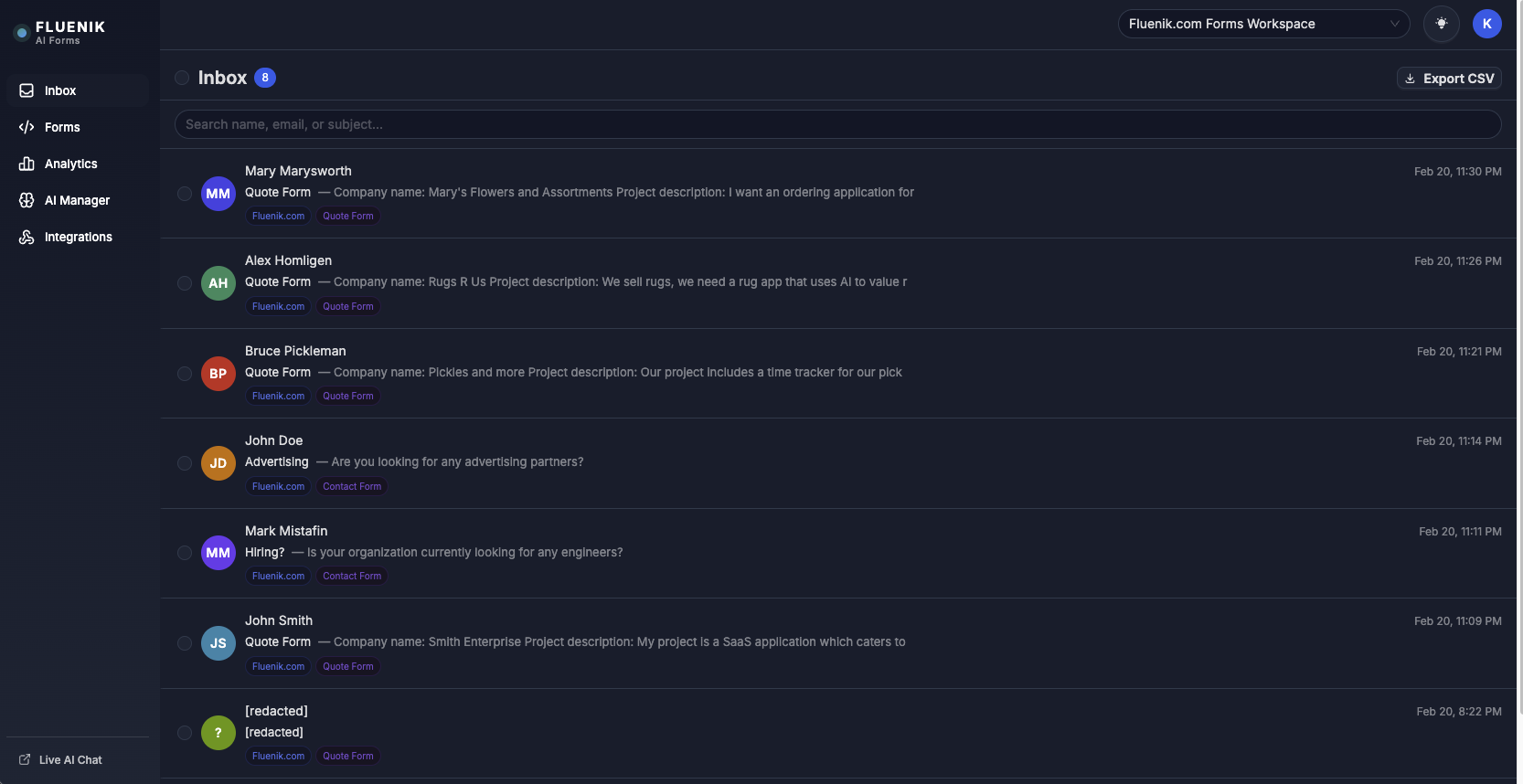The image size is (1523, 784).
Task: Click the Fluenik.com tag on Alex Homligen
Action: (x=278, y=306)
